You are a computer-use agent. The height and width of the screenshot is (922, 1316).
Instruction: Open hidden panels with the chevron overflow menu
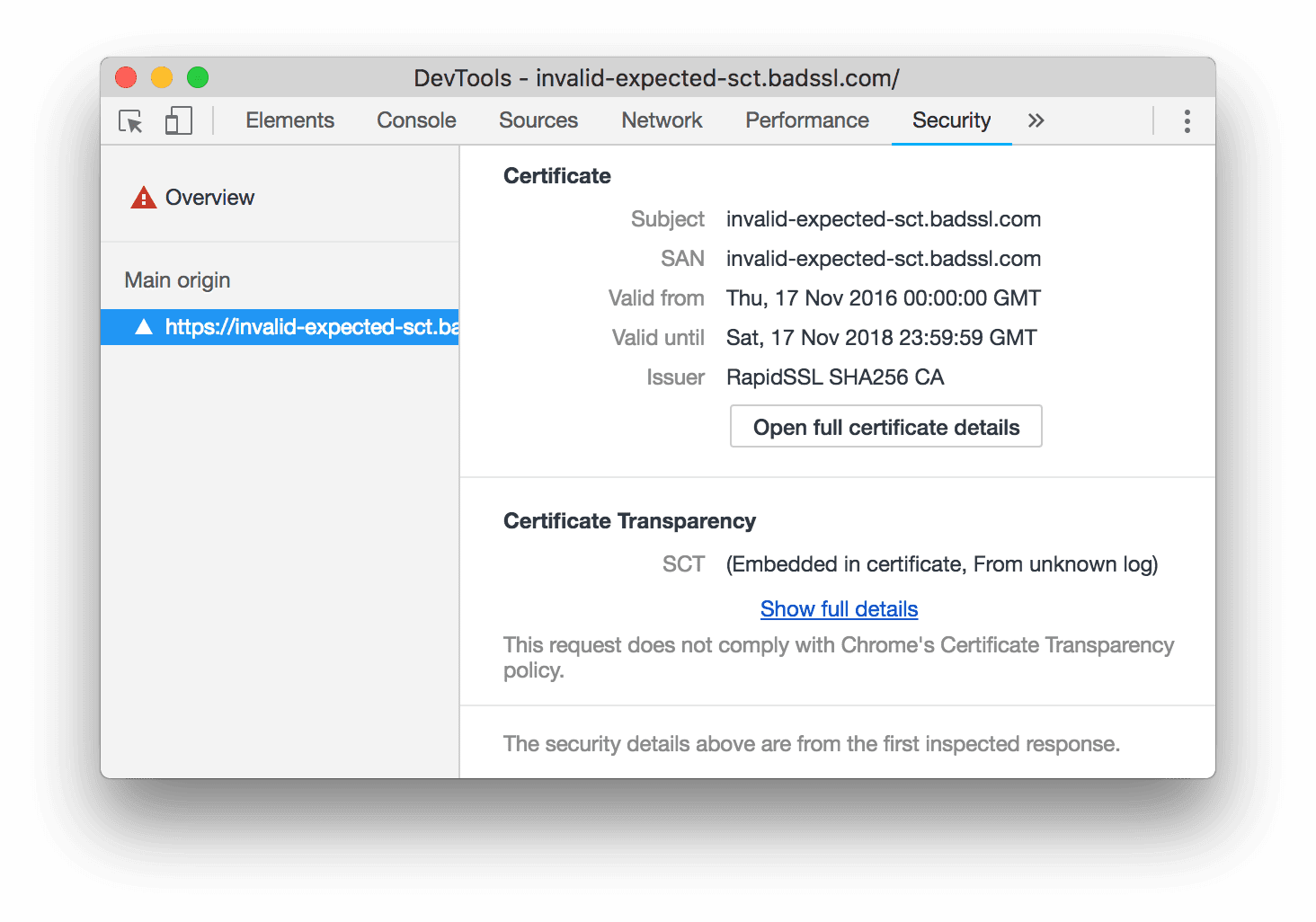pyautogui.click(x=1036, y=120)
